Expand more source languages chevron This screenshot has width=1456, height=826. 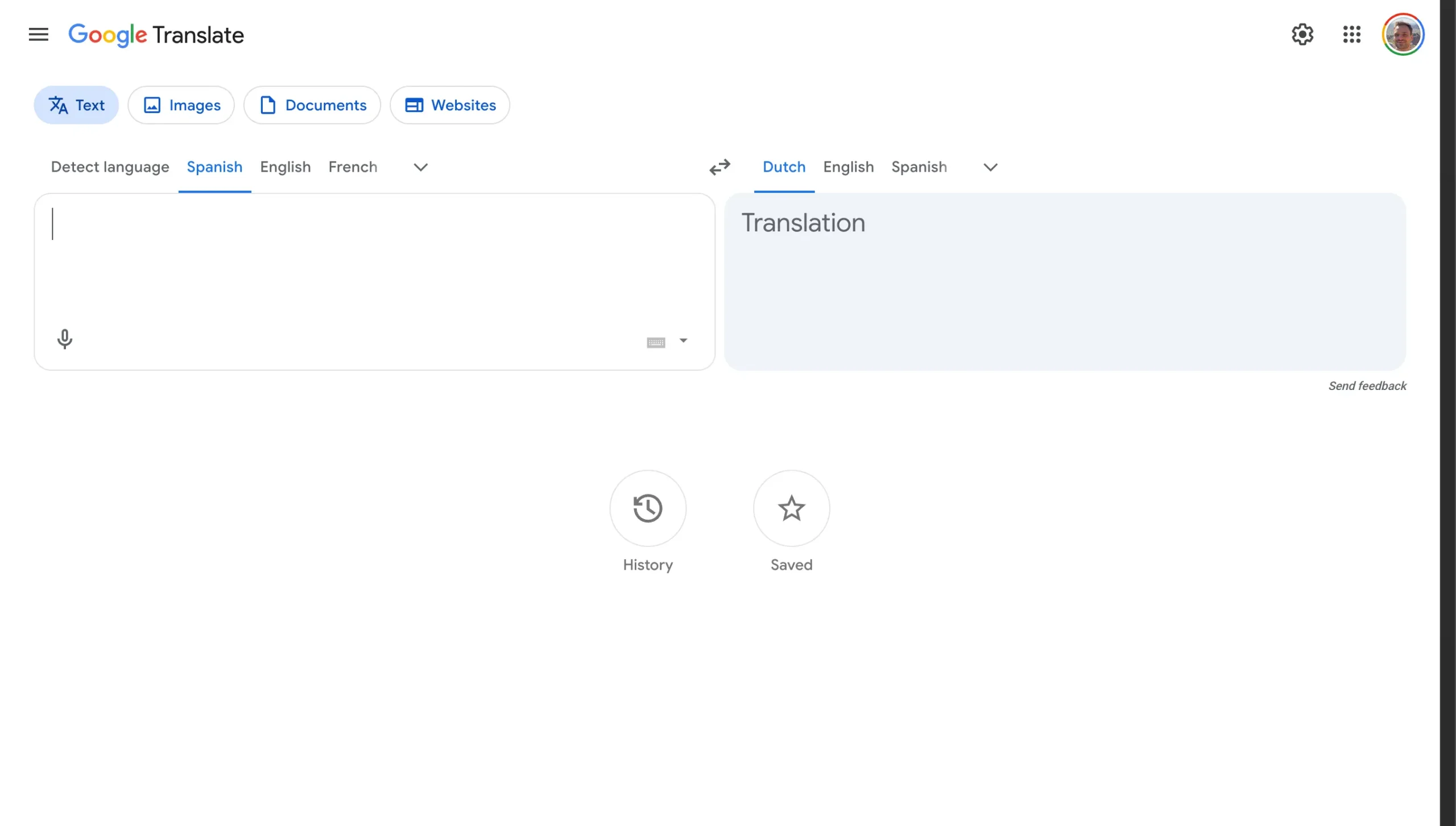tap(421, 167)
